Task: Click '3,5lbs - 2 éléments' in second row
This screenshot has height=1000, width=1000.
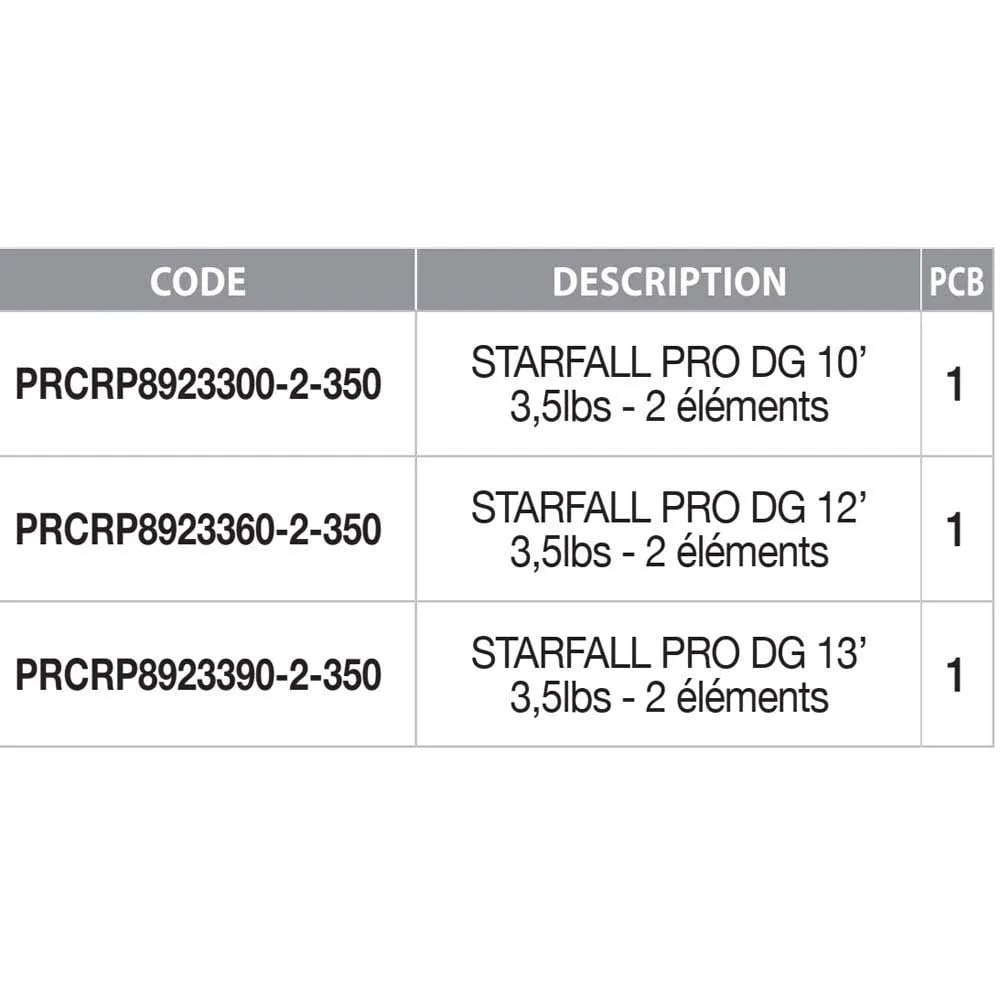Action: [x=669, y=553]
